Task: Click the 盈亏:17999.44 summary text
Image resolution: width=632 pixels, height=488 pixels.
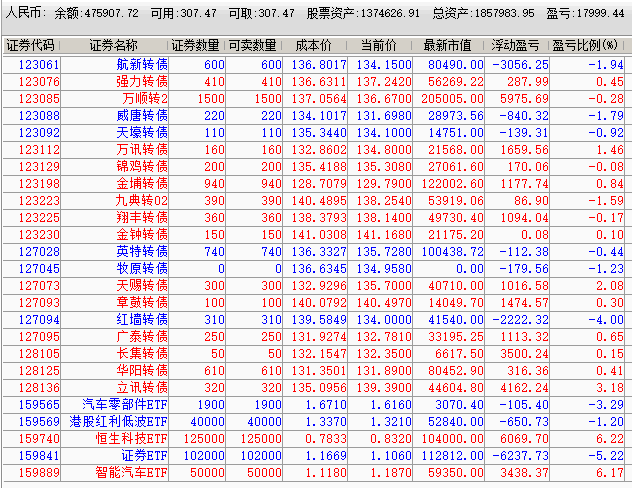Action: pos(585,13)
